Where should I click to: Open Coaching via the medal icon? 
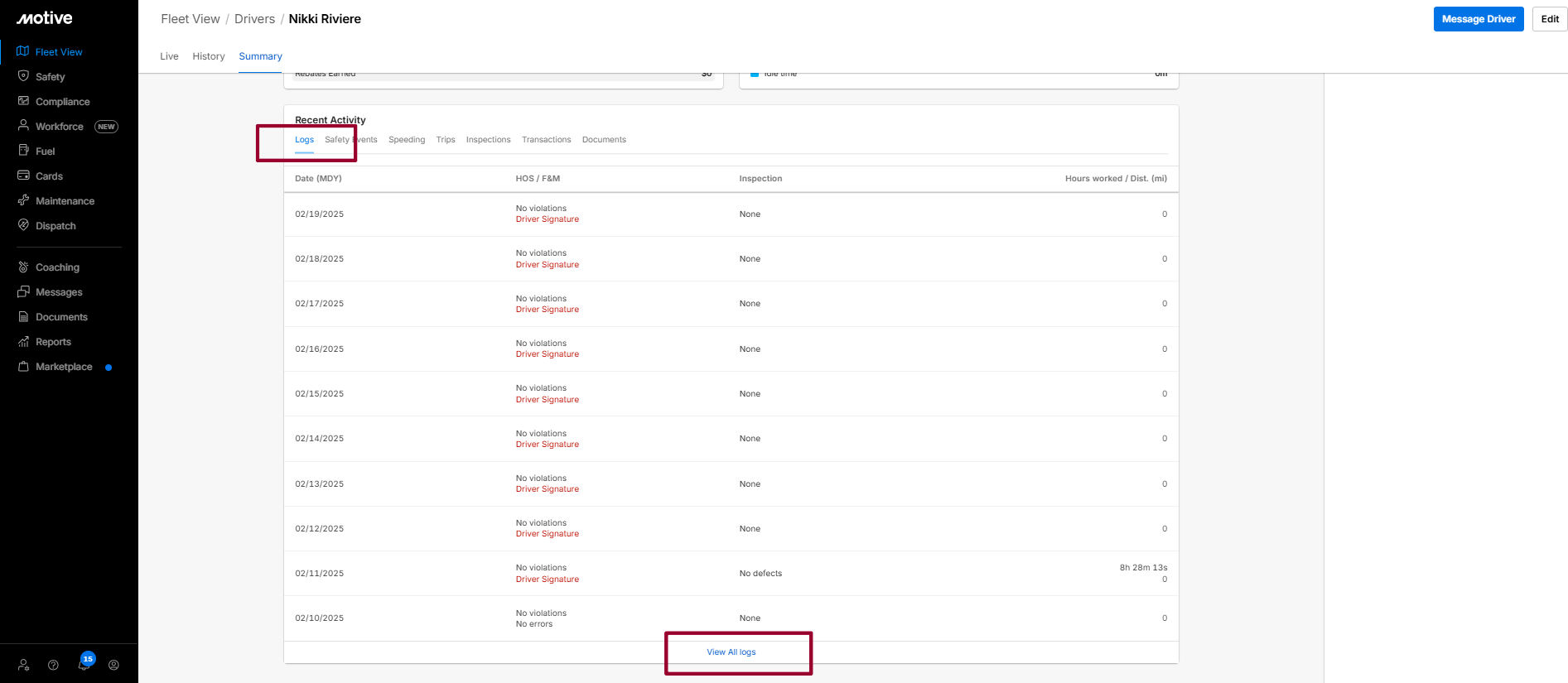(23, 267)
